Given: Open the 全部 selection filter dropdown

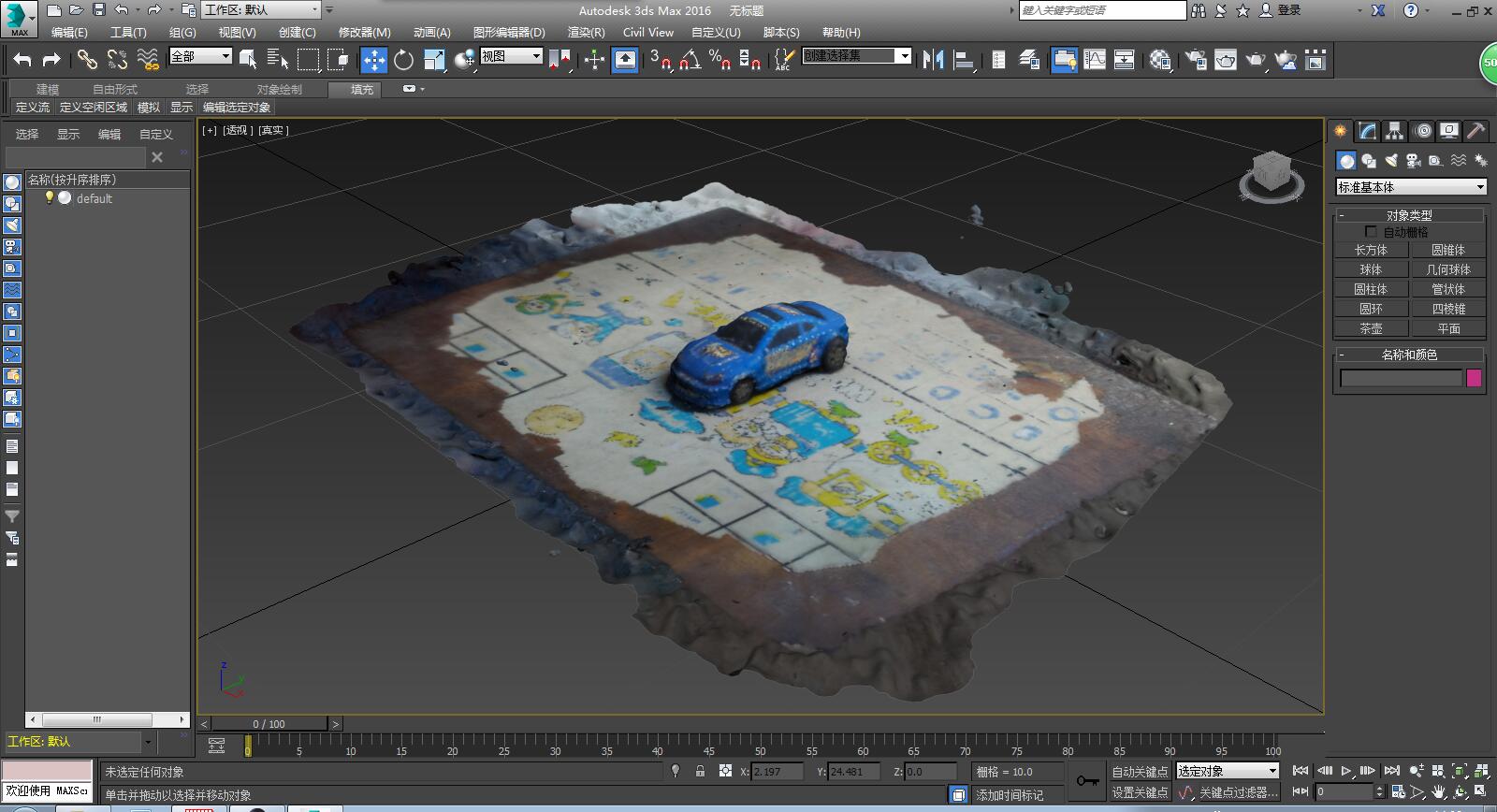Looking at the screenshot, I should coord(200,56).
